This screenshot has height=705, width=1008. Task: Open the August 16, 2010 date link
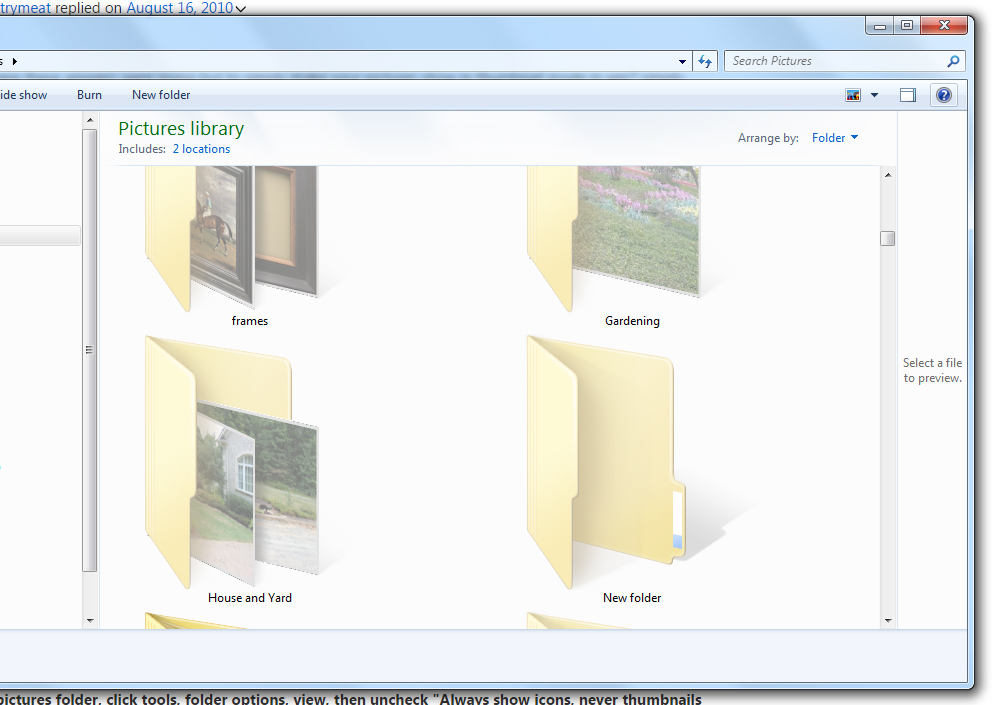point(179,8)
